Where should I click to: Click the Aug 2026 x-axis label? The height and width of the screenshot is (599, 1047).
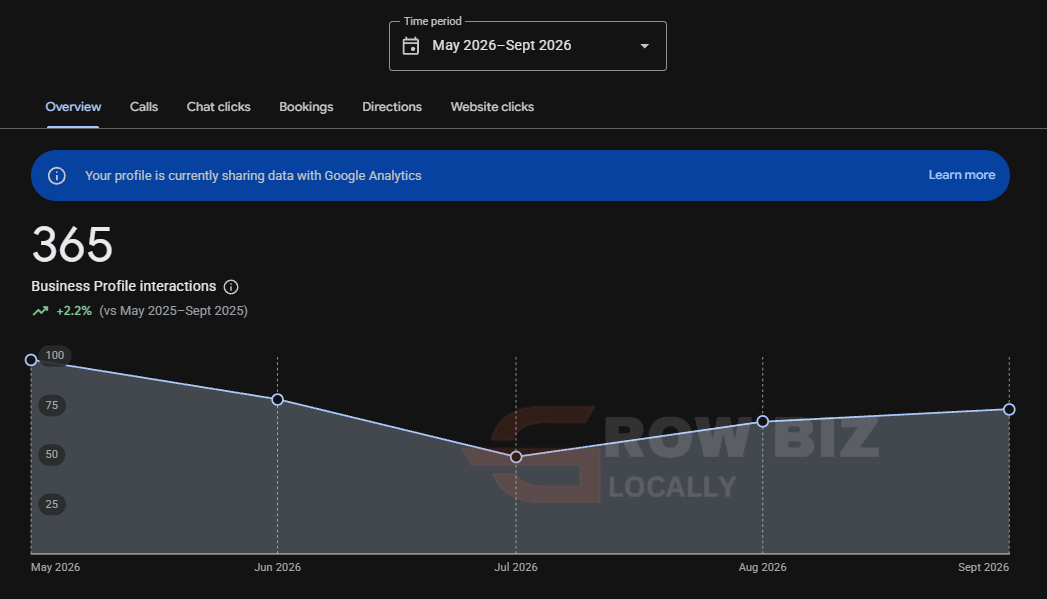[763, 567]
